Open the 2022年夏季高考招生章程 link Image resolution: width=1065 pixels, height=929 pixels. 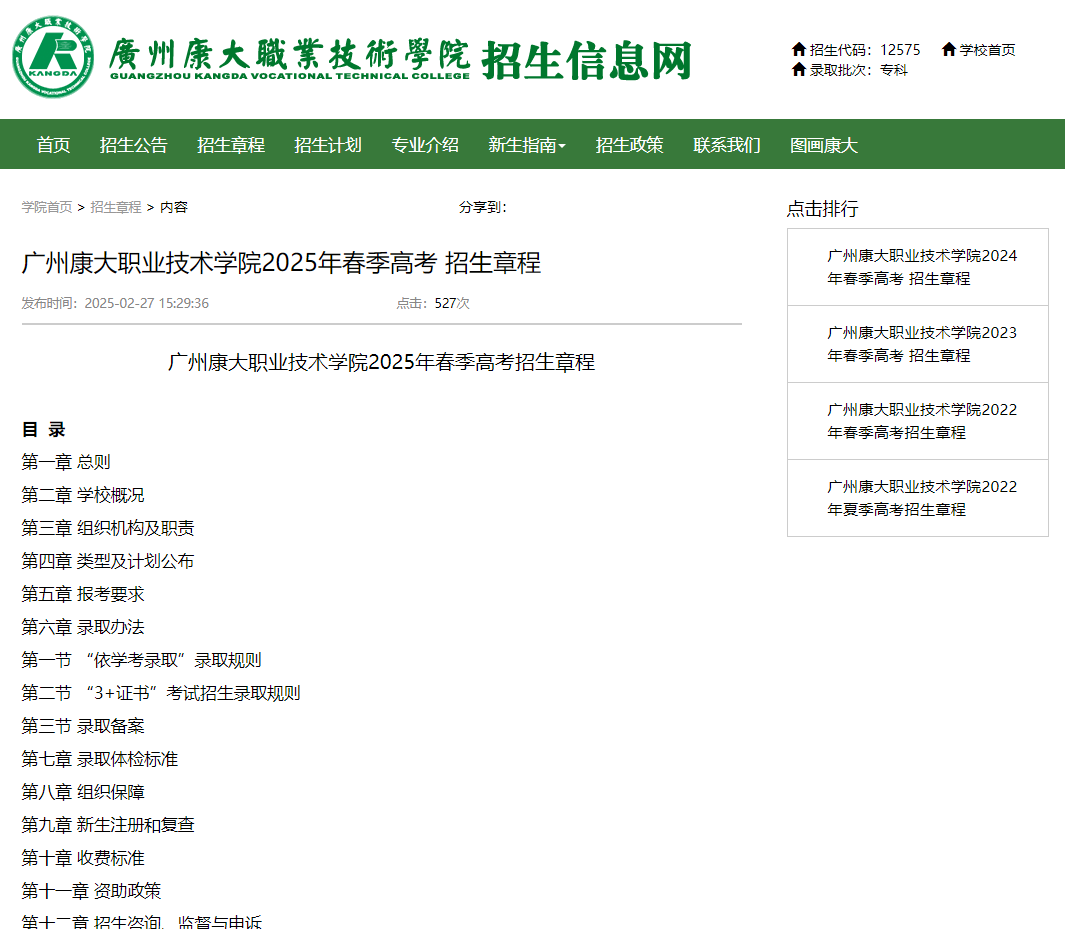(920, 498)
